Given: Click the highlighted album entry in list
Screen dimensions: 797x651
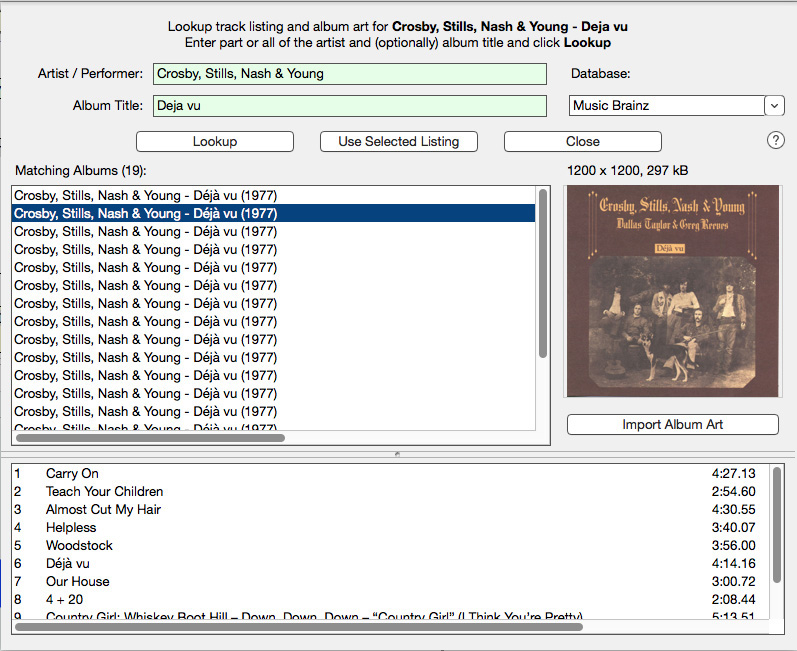Looking at the screenshot, I should tap(145, 213).
